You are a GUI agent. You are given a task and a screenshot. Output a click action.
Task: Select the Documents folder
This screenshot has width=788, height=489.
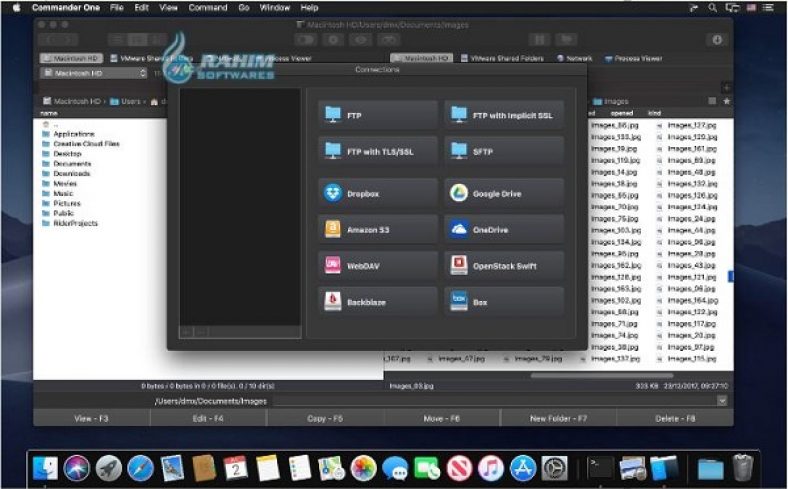(72, 164)
